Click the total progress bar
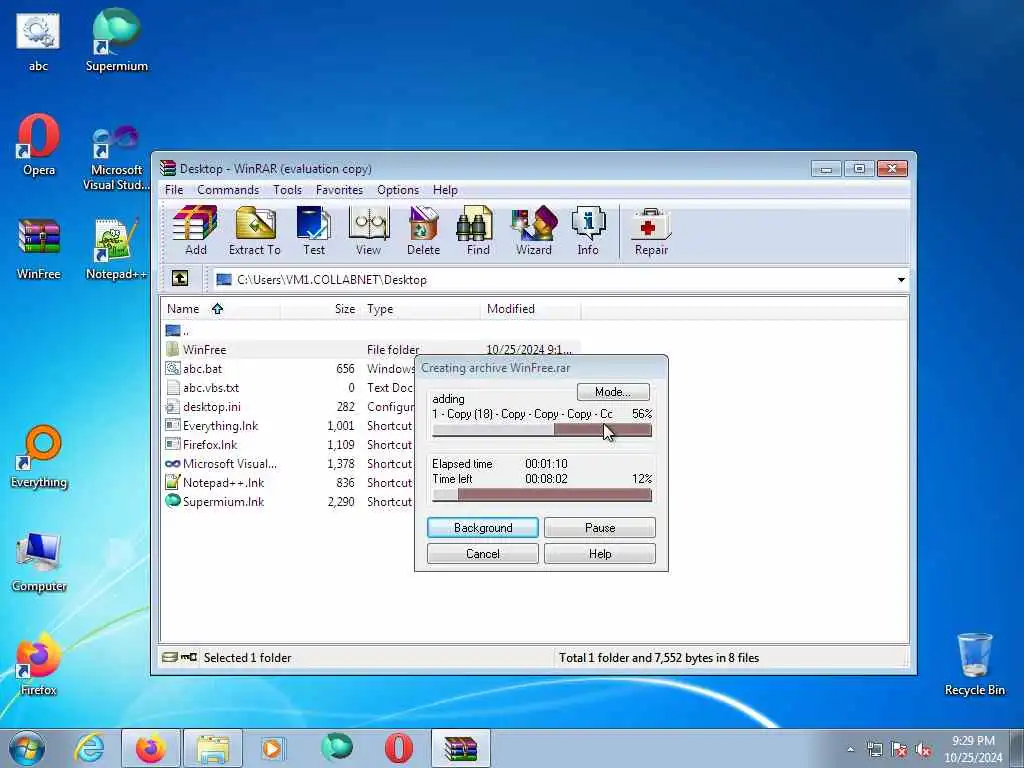Viewport: 1024px width, 768px height. [541, 495]
